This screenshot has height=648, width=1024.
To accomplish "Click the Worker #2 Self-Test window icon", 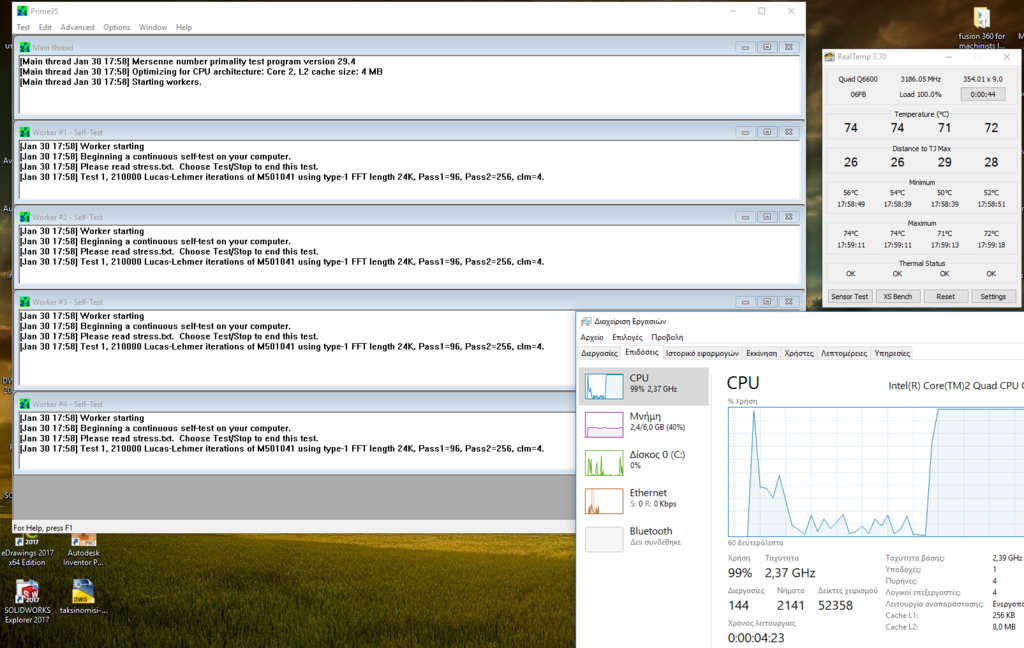I will (x=25, y=217).
